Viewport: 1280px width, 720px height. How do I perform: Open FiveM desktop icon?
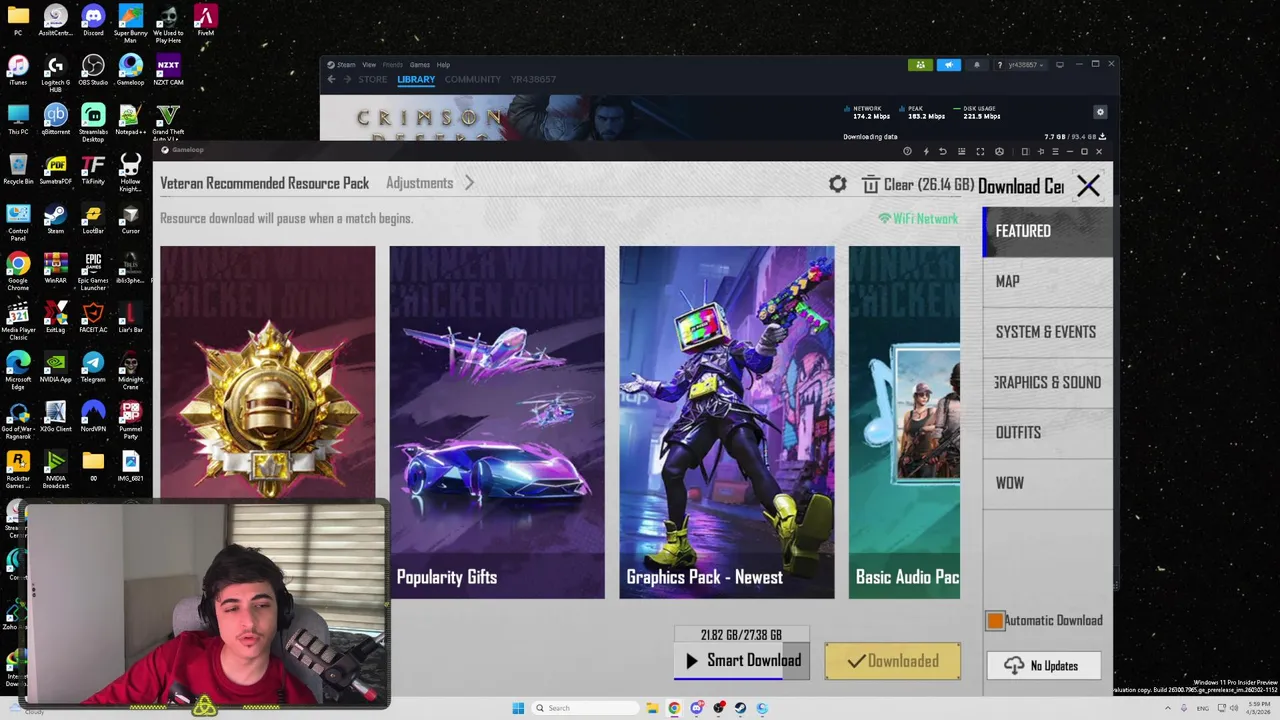click(205, 21)
